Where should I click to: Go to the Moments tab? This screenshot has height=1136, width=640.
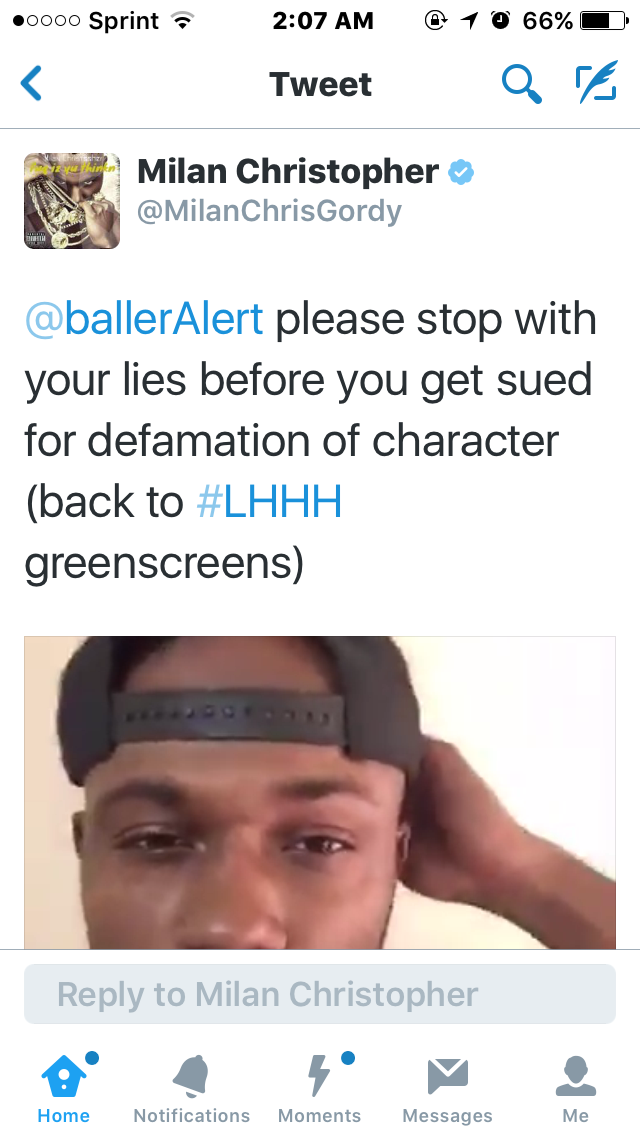[320, 1087]
